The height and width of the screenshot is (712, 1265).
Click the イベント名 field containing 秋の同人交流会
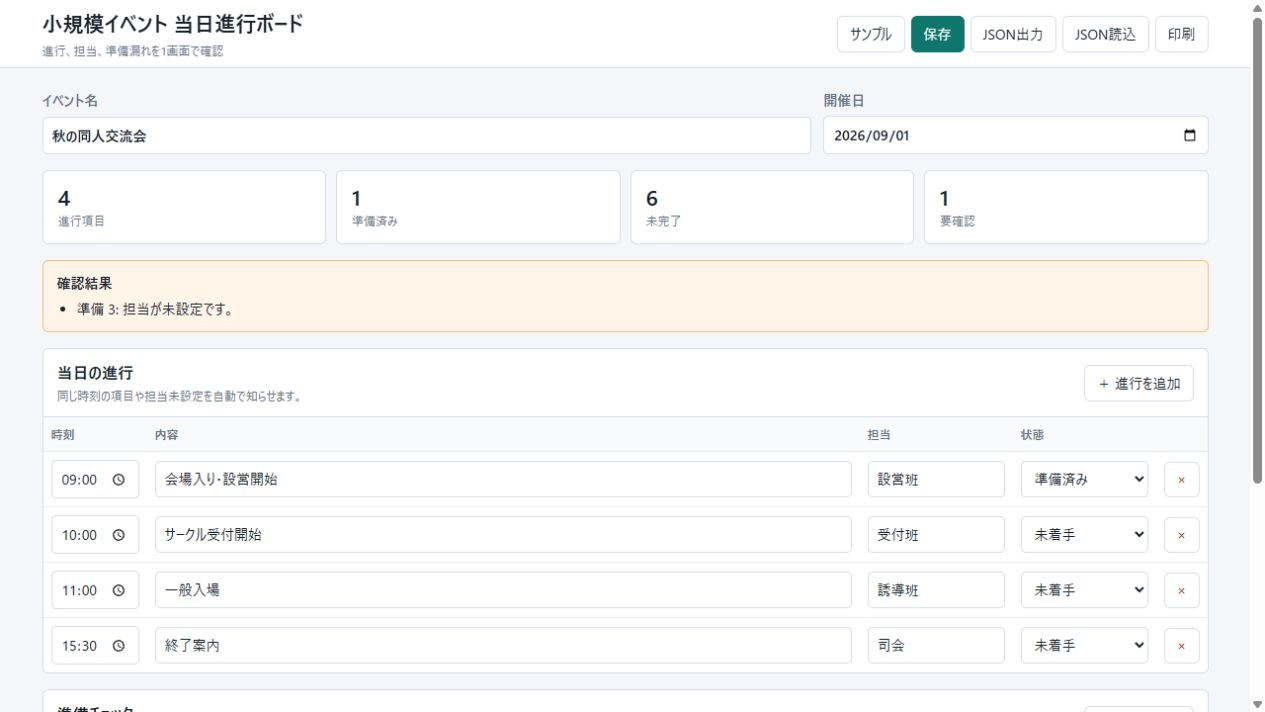tap(426, 136)
